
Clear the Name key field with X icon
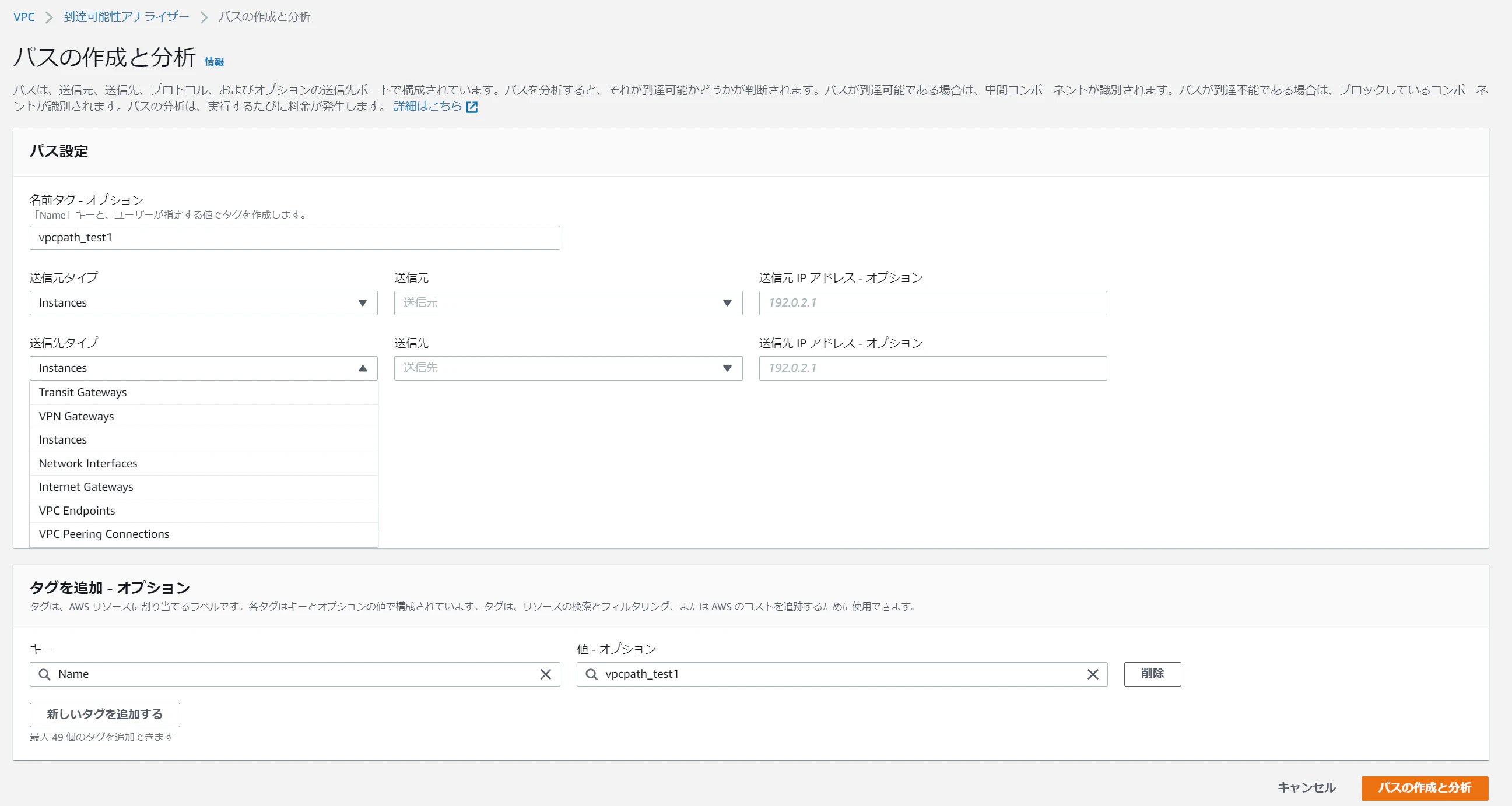(x=545, y=674)
